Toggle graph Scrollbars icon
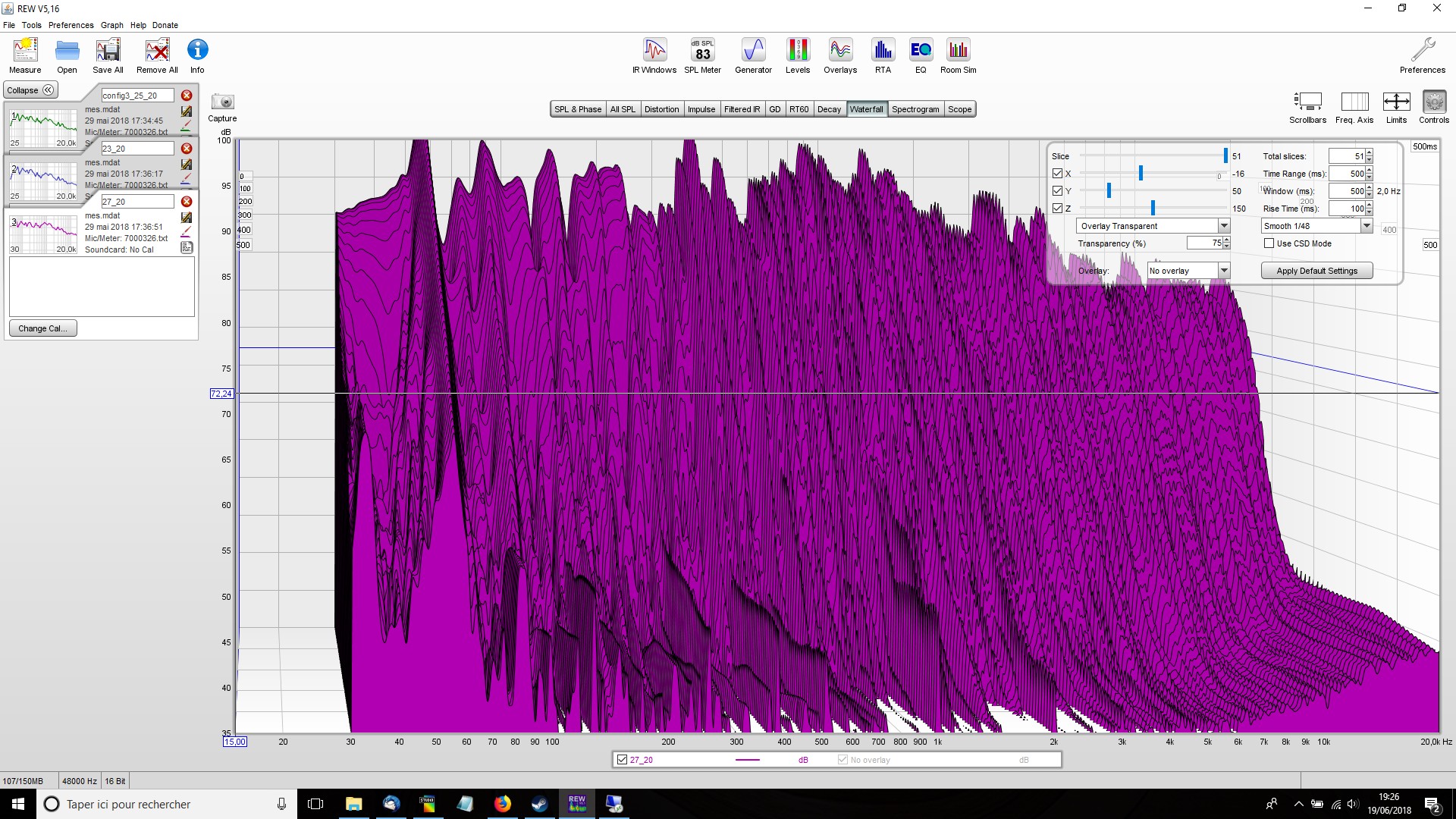This screenshot has width=1456, height=819. point(1307,102)
